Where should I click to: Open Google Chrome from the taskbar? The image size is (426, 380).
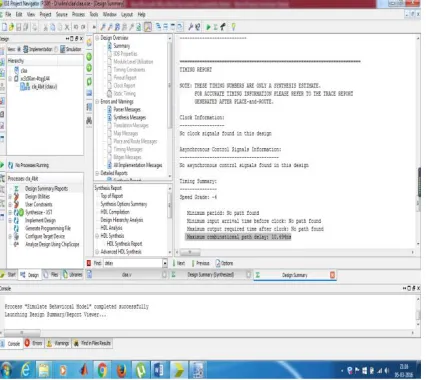coord(102,370)
